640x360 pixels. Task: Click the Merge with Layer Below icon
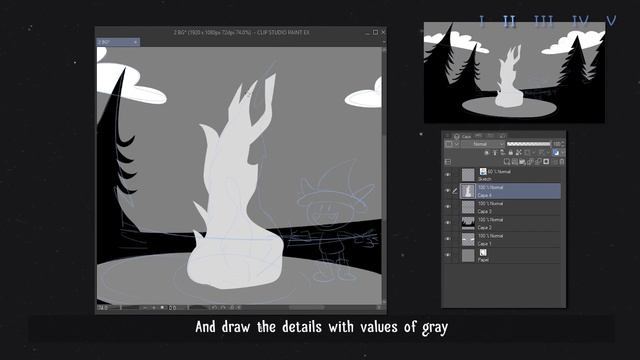click(538, 162)
